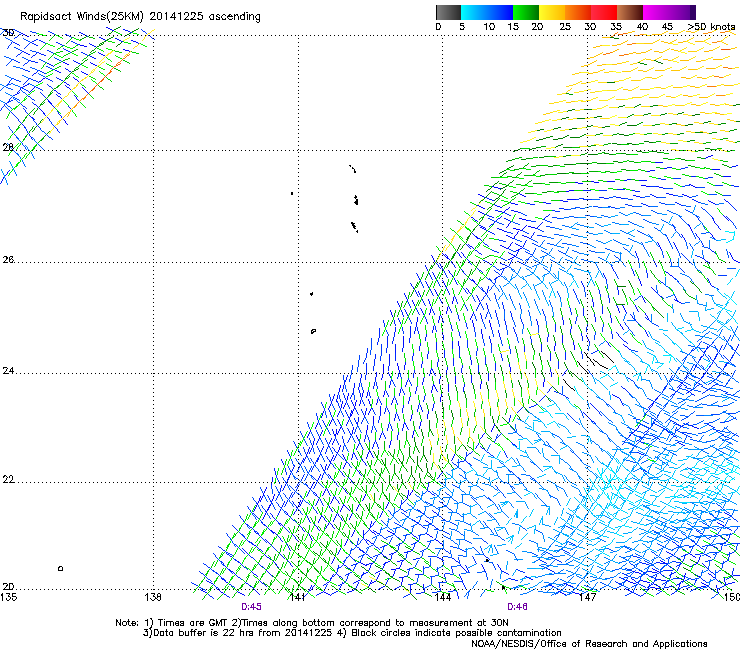Click the longitude axis label '144'

pyautogui.click(x=442, y=597)
